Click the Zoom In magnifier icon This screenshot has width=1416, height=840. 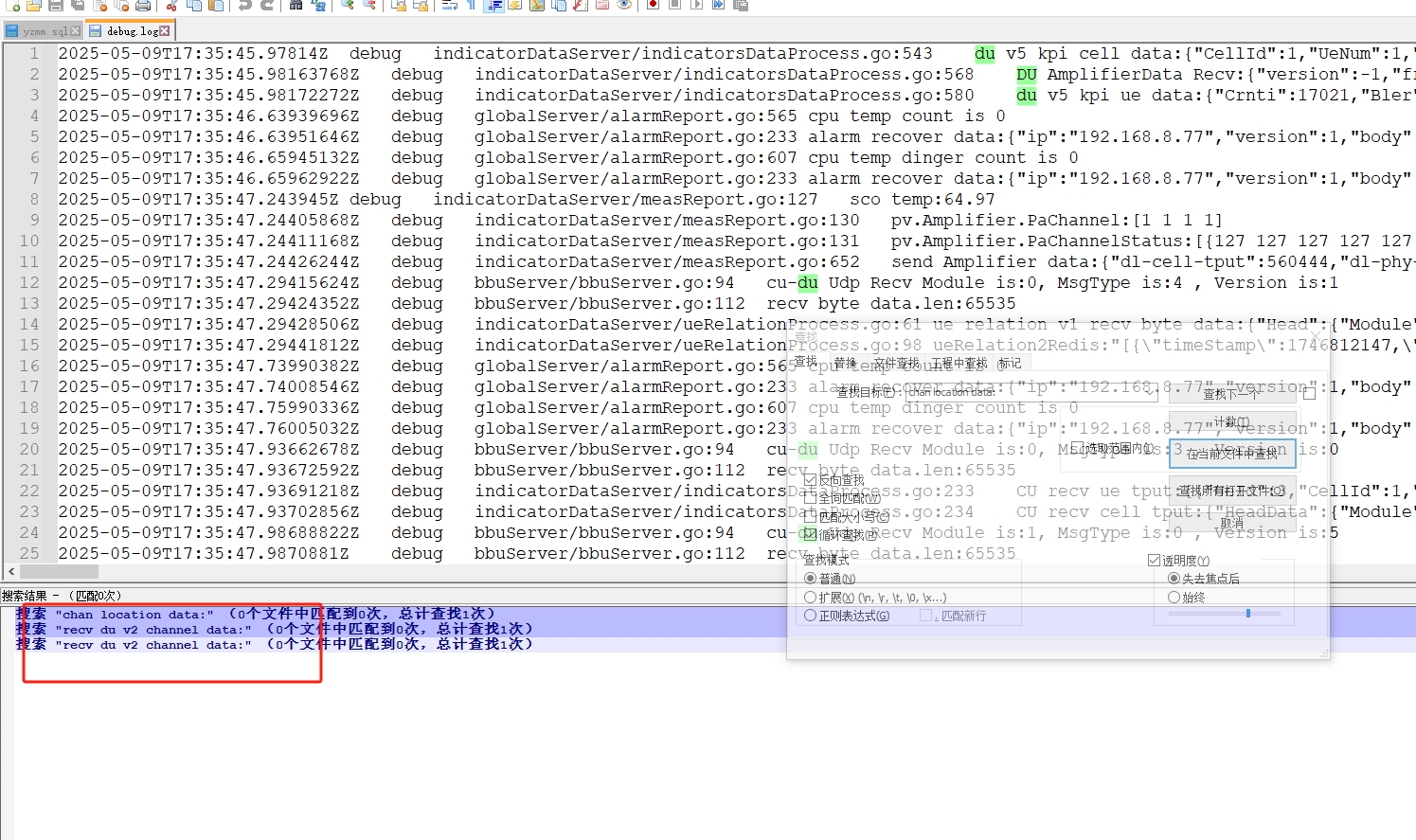348,5
